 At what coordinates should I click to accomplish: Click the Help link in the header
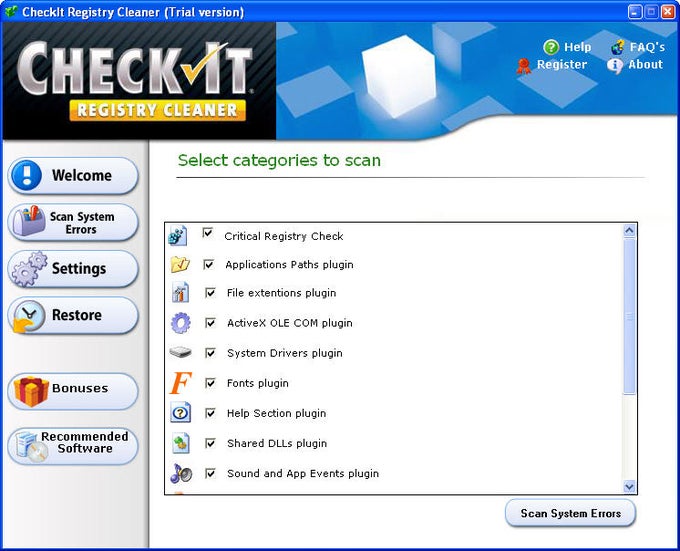(x=577, y=47)
